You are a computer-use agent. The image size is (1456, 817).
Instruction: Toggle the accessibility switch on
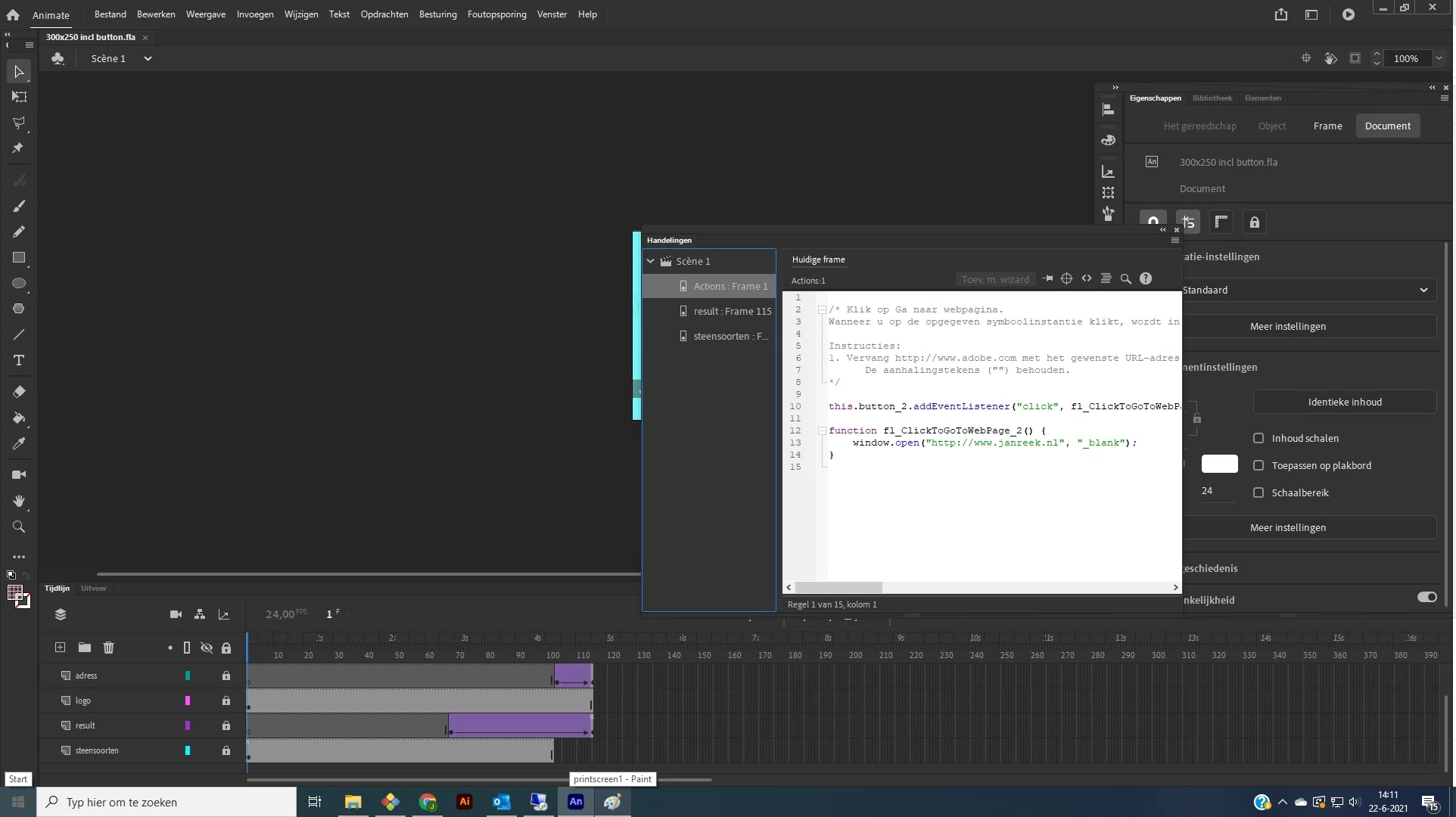[x=1426, y=598]
